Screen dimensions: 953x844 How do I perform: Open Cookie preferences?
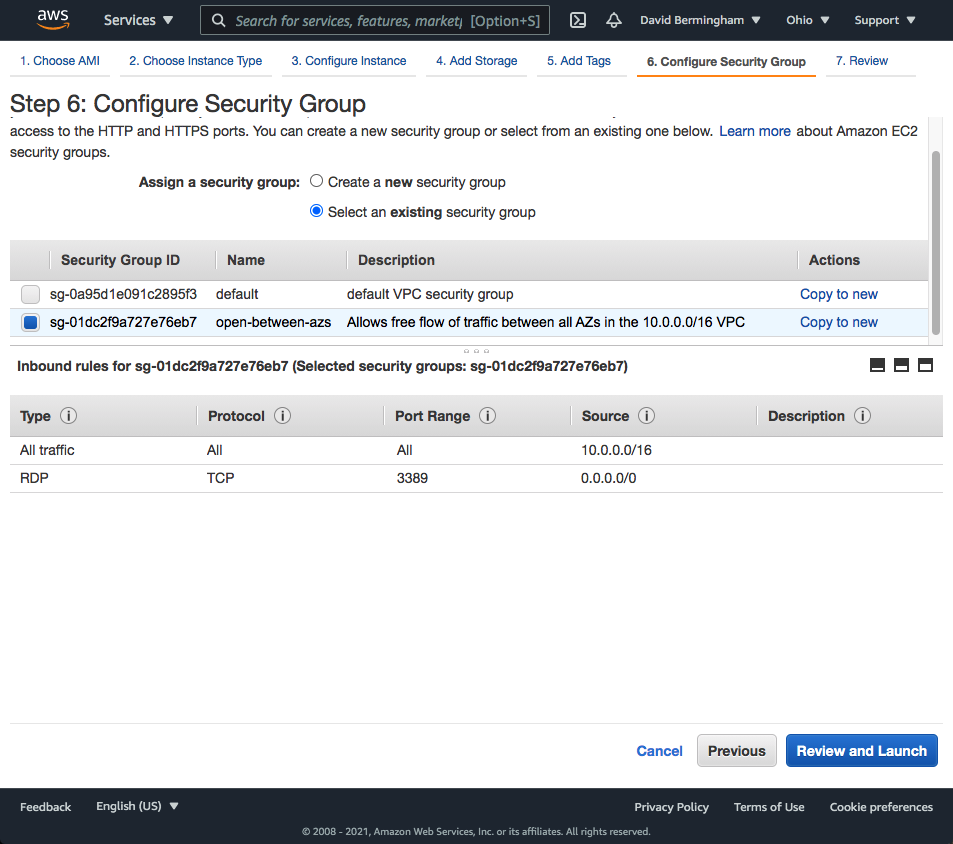click(881, 806)
